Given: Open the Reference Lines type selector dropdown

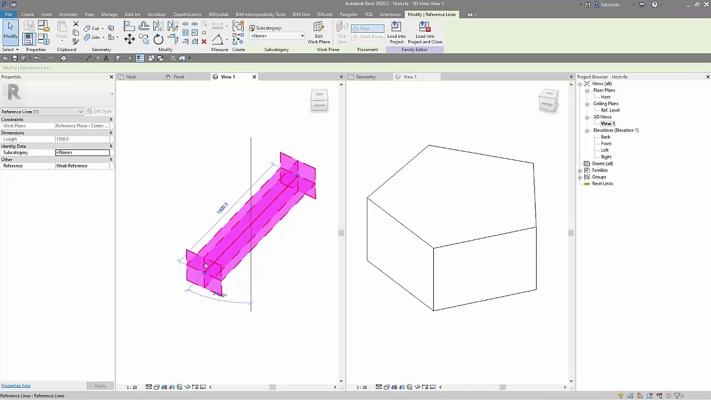Looking at the screenshot, I should (x=80, y=112).
